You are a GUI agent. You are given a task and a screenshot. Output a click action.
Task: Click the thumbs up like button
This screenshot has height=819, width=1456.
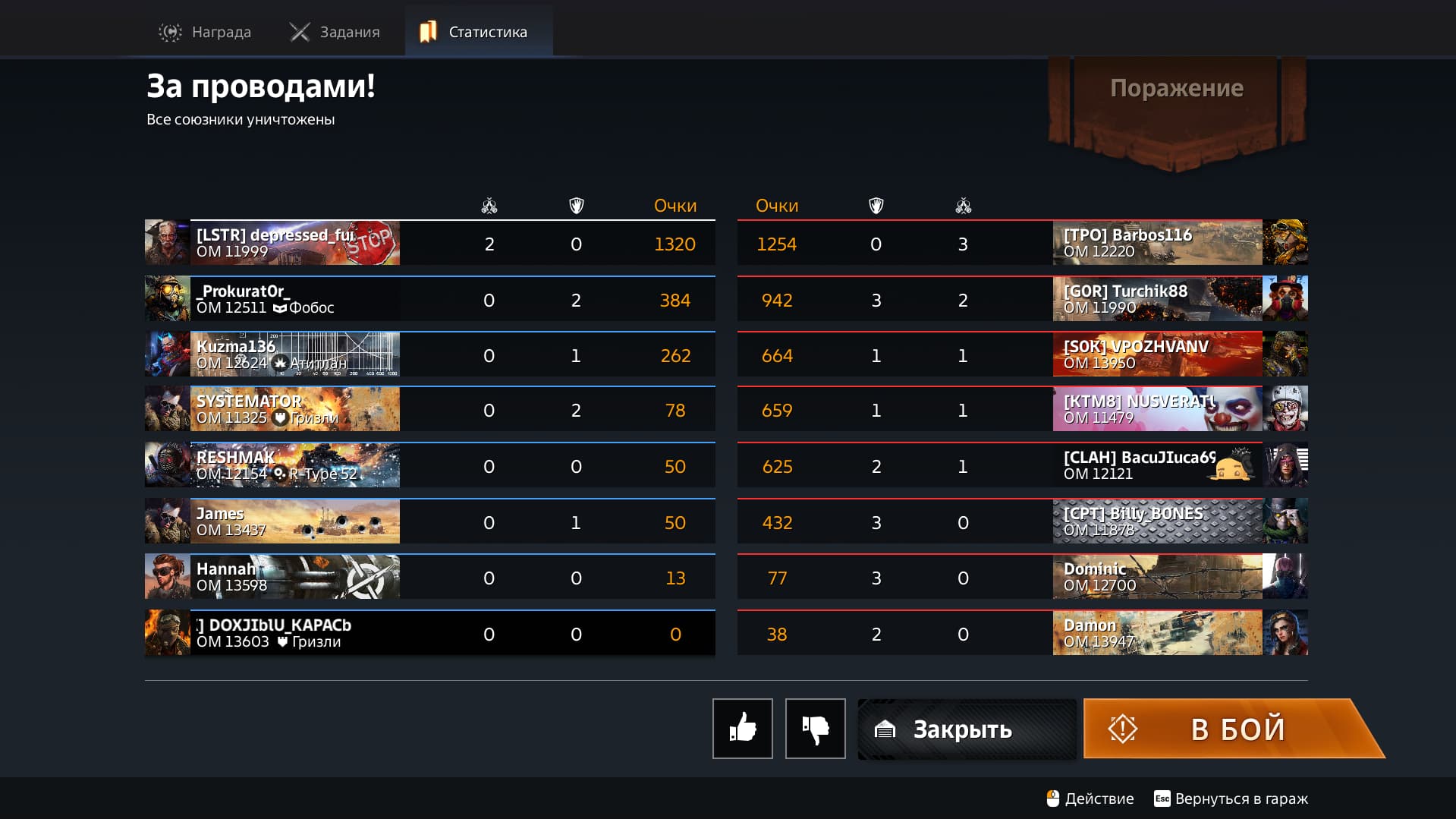pos(742,728)
